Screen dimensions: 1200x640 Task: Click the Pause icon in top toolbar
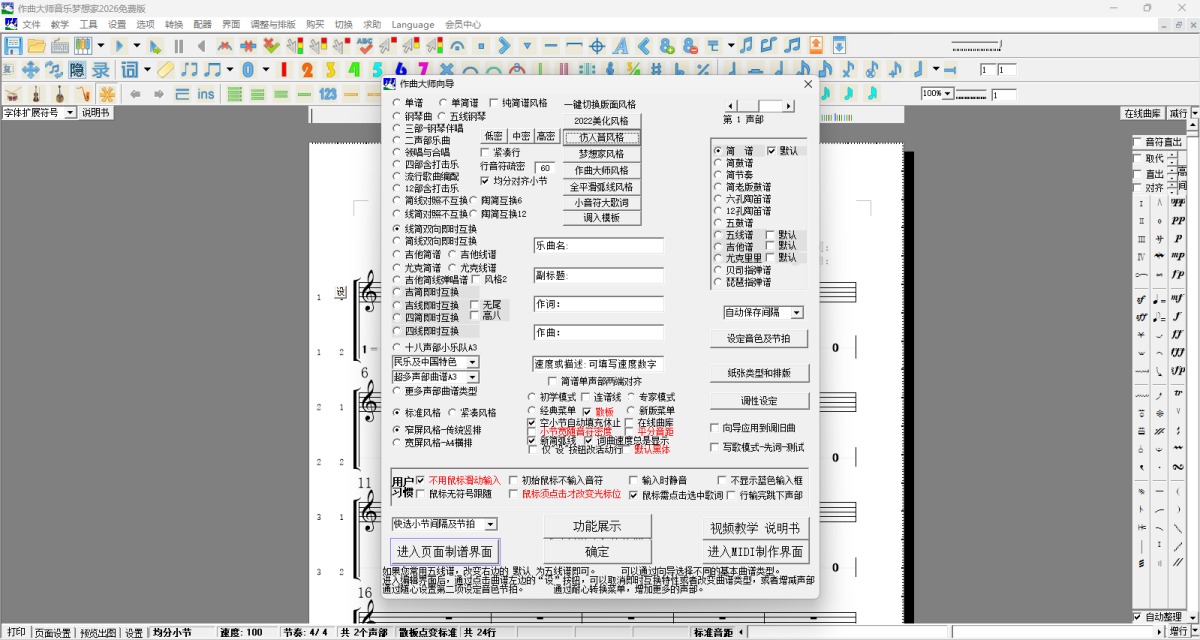[x=179, y=46]
